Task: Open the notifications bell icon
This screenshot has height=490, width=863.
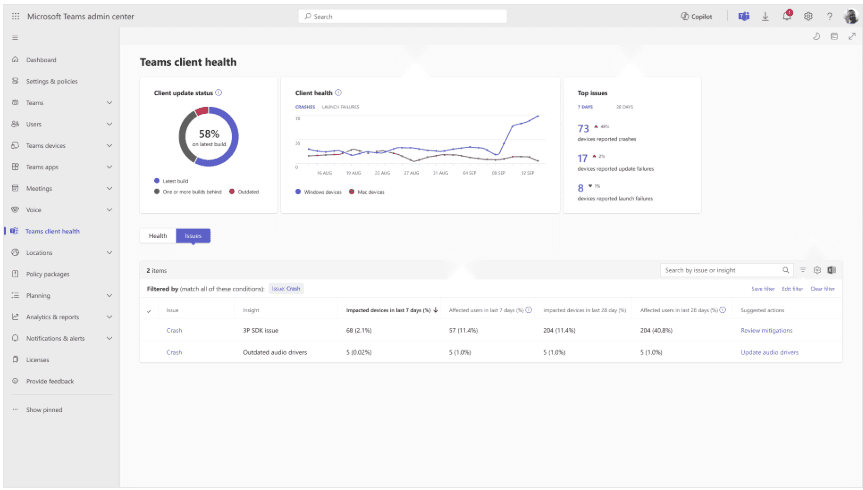Action: pyautogui.click(x=787, y=15)
